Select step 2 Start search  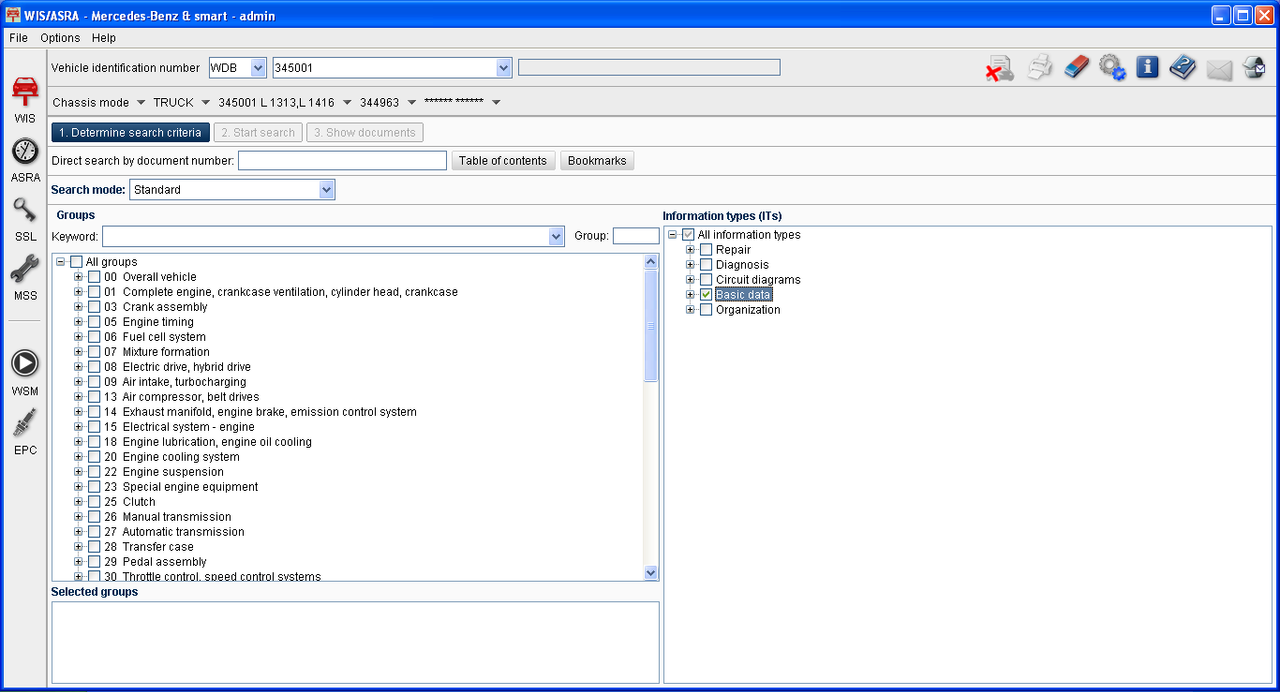pos(258,132)
